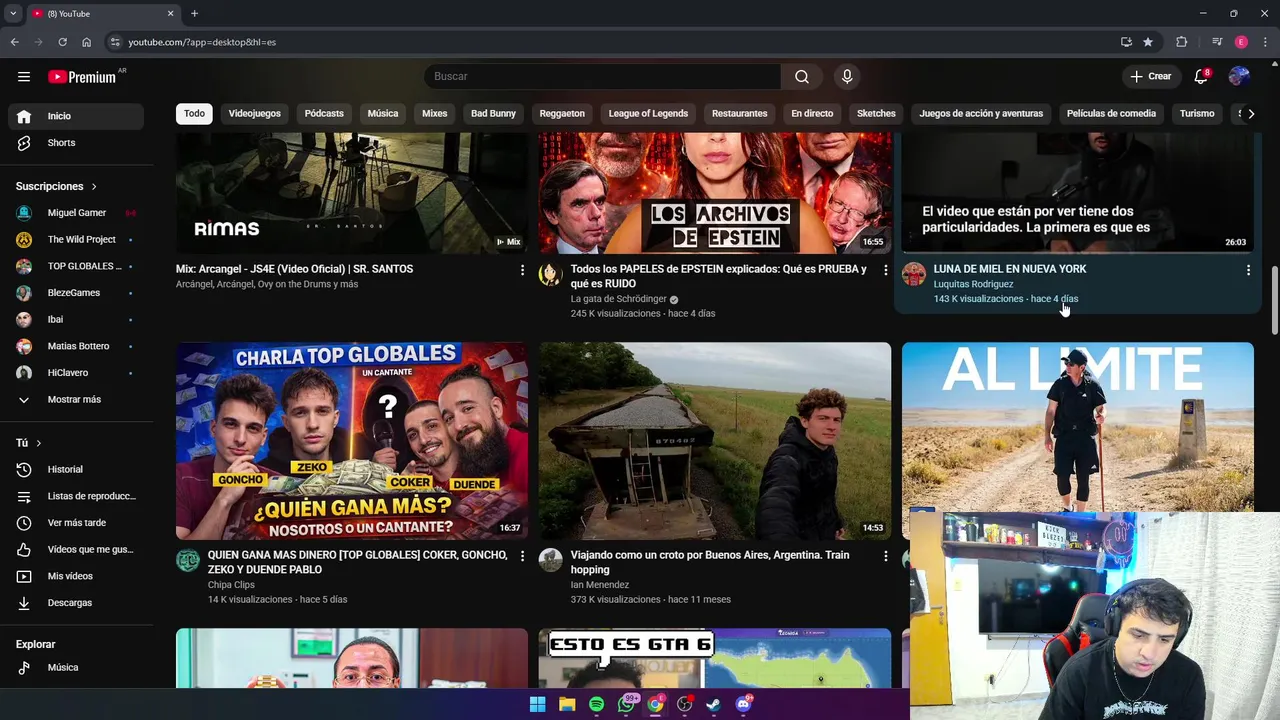Click the address bar URL
1280x720 pixels.
tap(202, 42)
